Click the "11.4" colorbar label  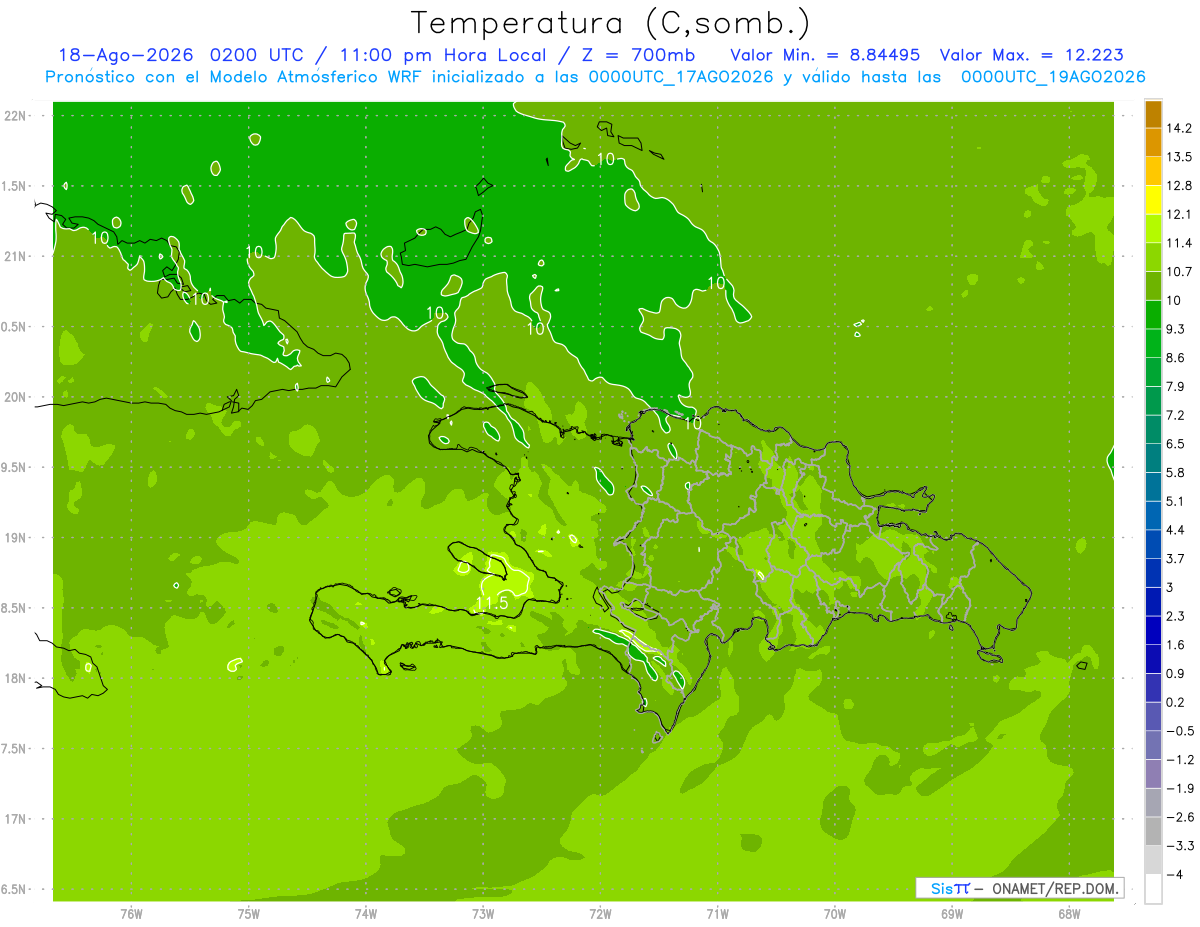1179,243
